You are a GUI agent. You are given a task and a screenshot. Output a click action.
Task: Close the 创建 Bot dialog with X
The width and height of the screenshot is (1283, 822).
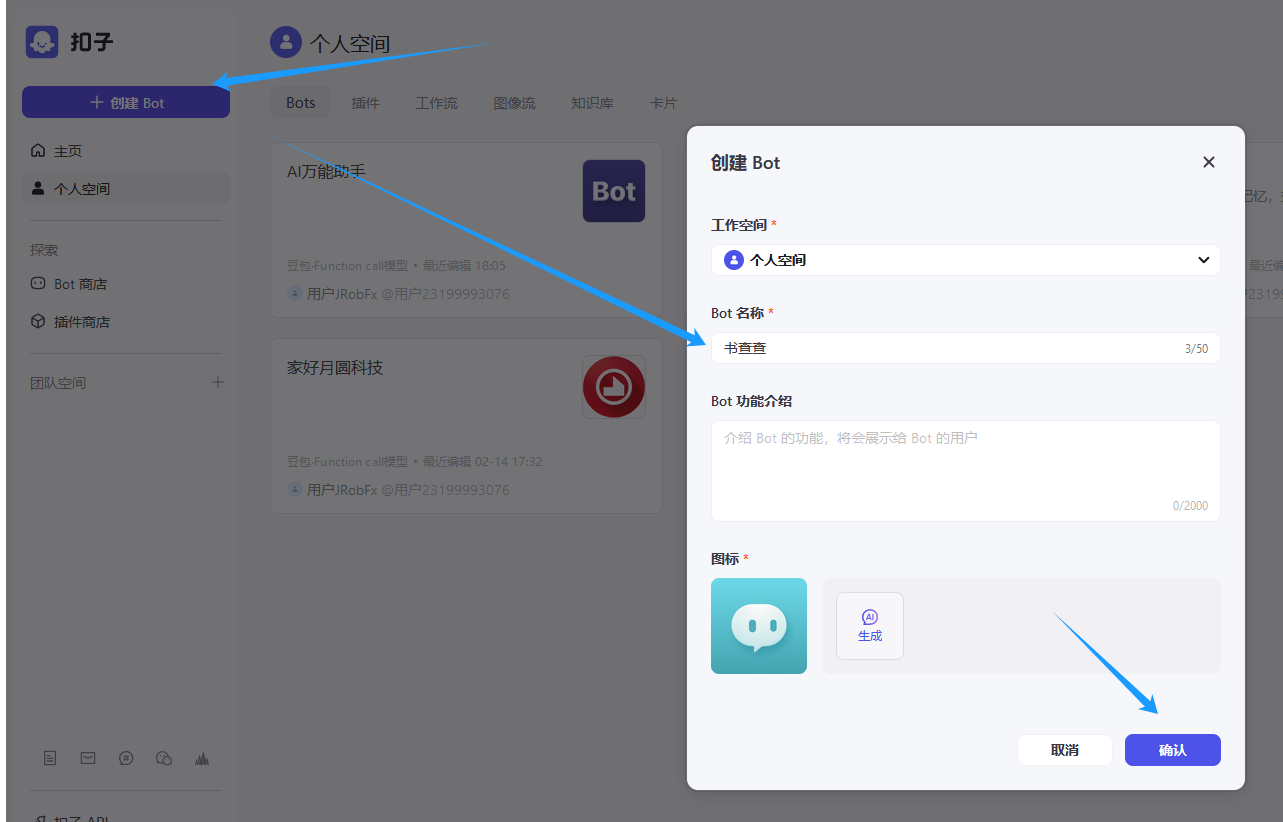[1208, 162]
